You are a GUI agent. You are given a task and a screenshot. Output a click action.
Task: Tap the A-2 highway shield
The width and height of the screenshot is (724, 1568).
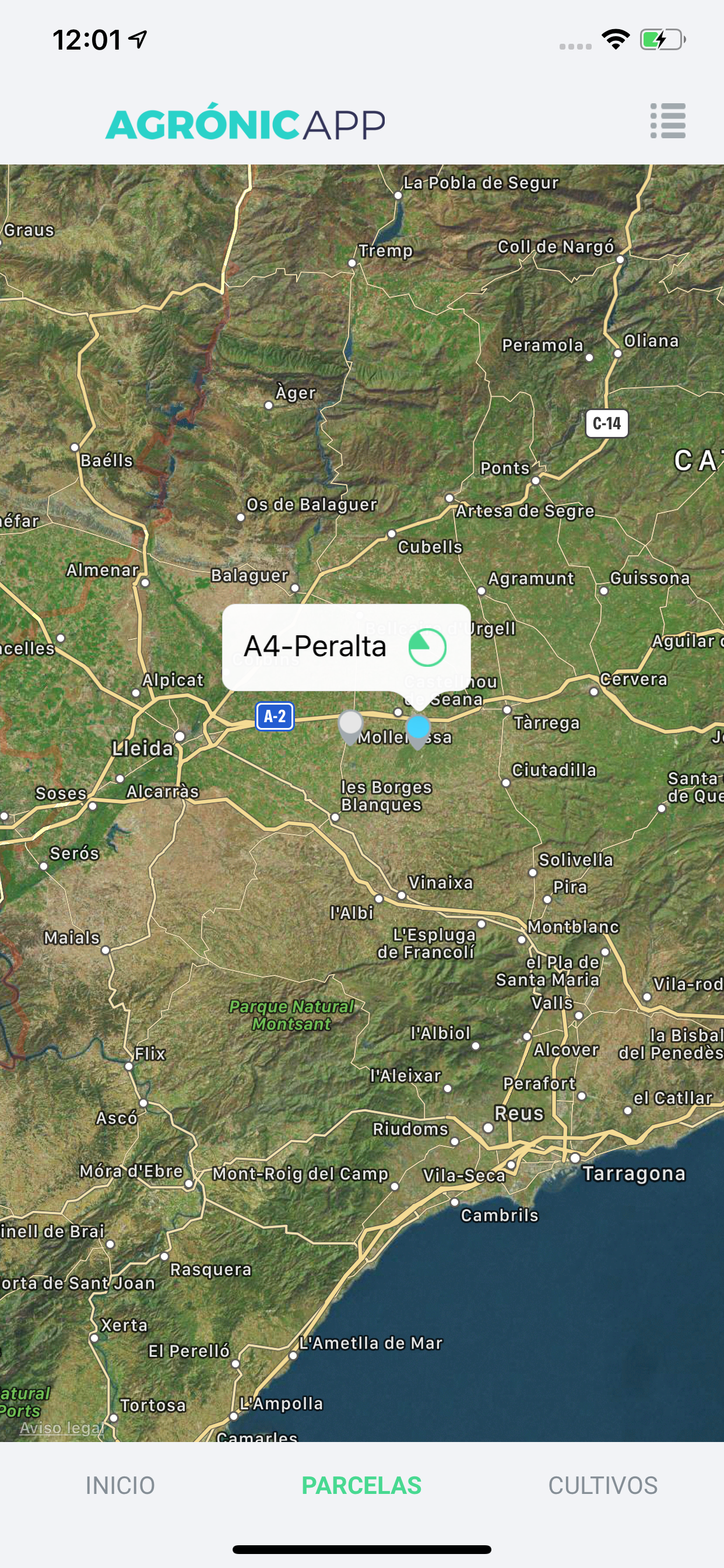(x=275, y=716)
